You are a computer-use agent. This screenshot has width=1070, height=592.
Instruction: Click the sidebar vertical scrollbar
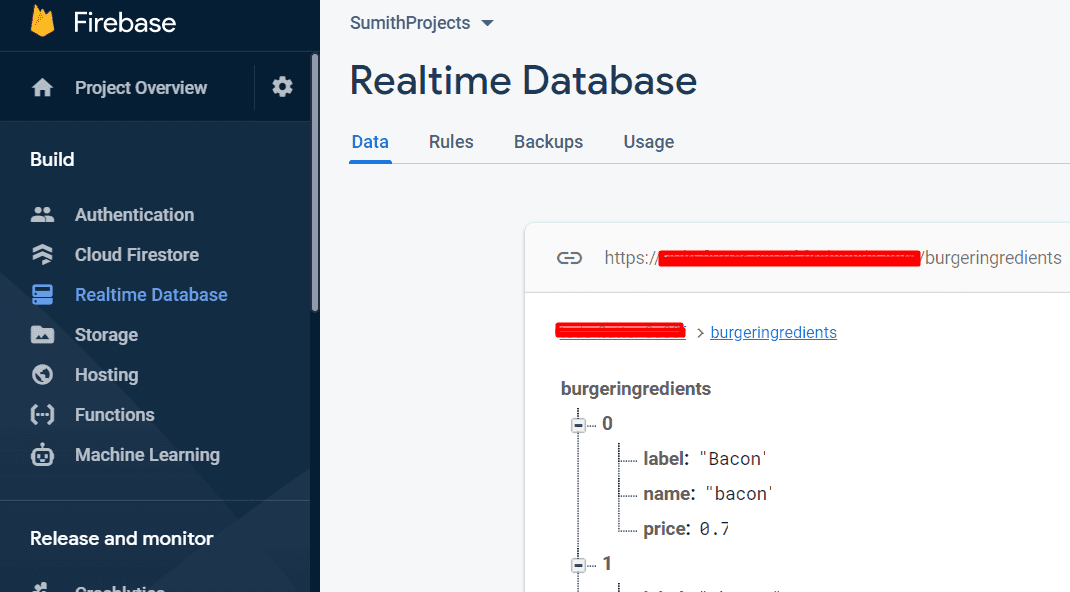[315, 182]
